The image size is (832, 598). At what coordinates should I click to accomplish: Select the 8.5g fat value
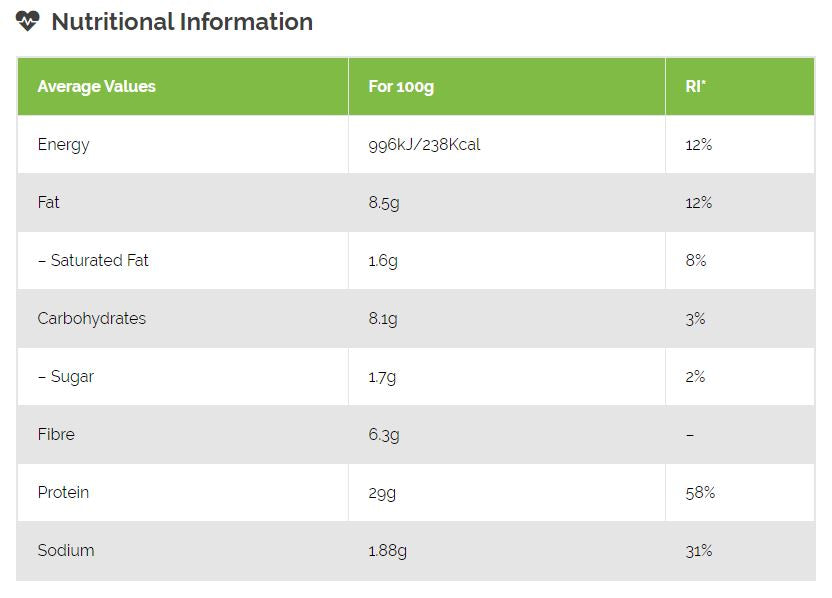383,202
